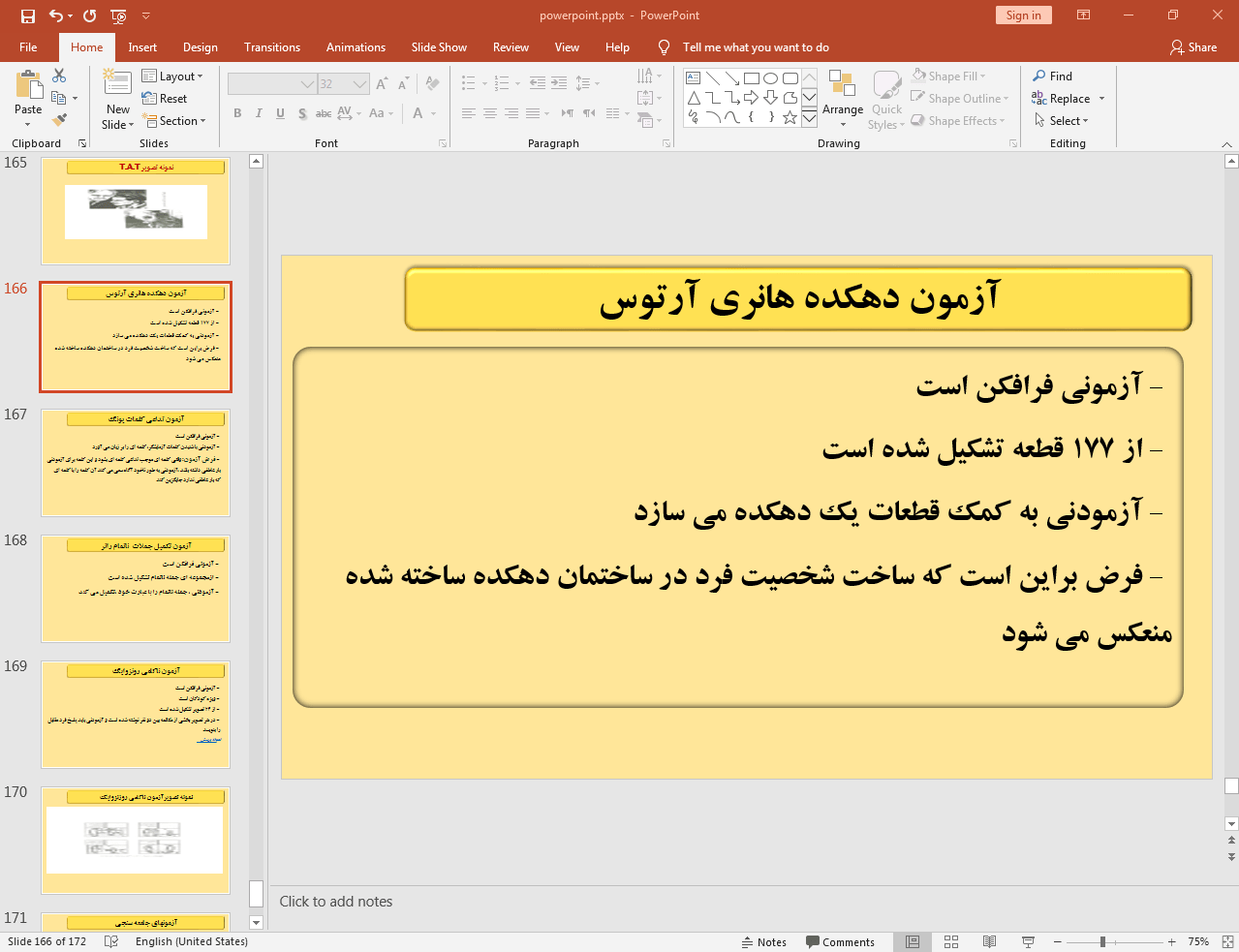This screenshot has width=1239, height=952.
Task: Click zoom in plus button
Action: tap(1171, 941)
